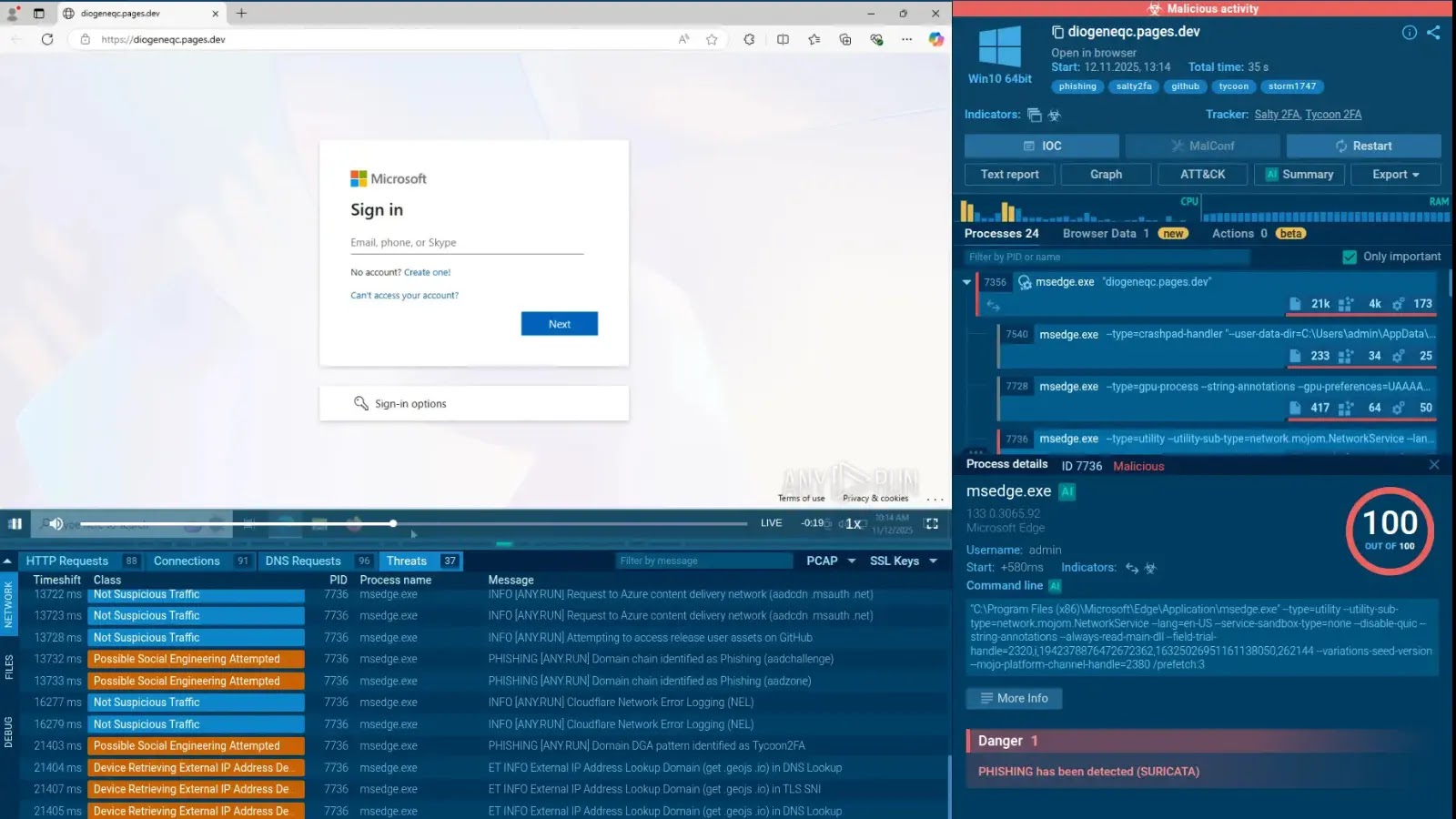Pause the live stream playback

15,523
